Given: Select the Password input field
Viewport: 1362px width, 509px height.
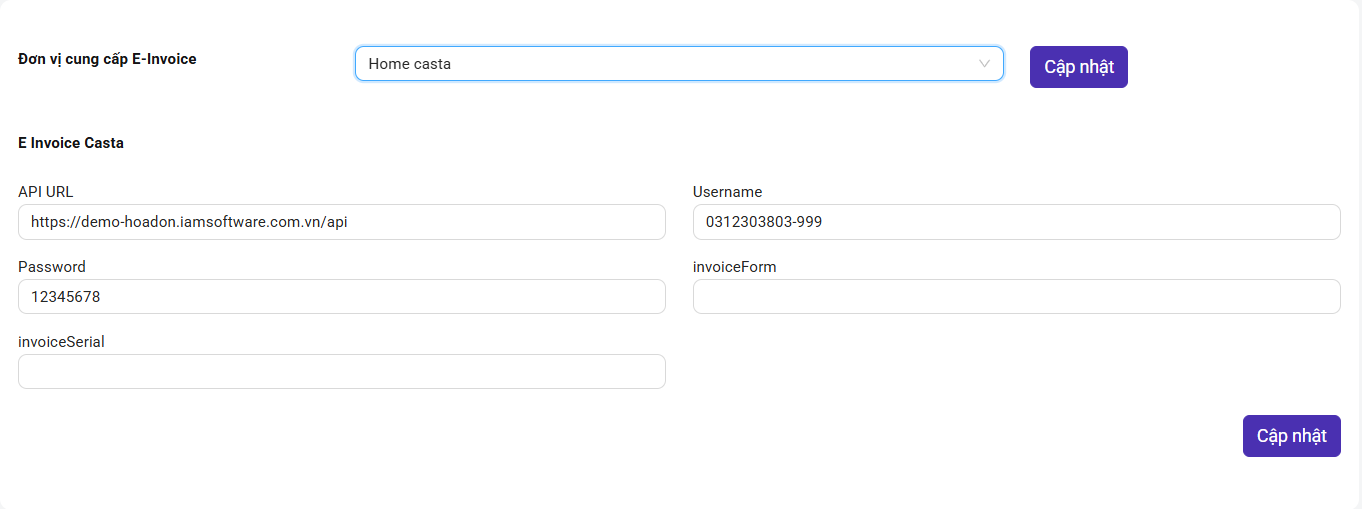Looking at the screenshot, I should [x=342, y=297].
